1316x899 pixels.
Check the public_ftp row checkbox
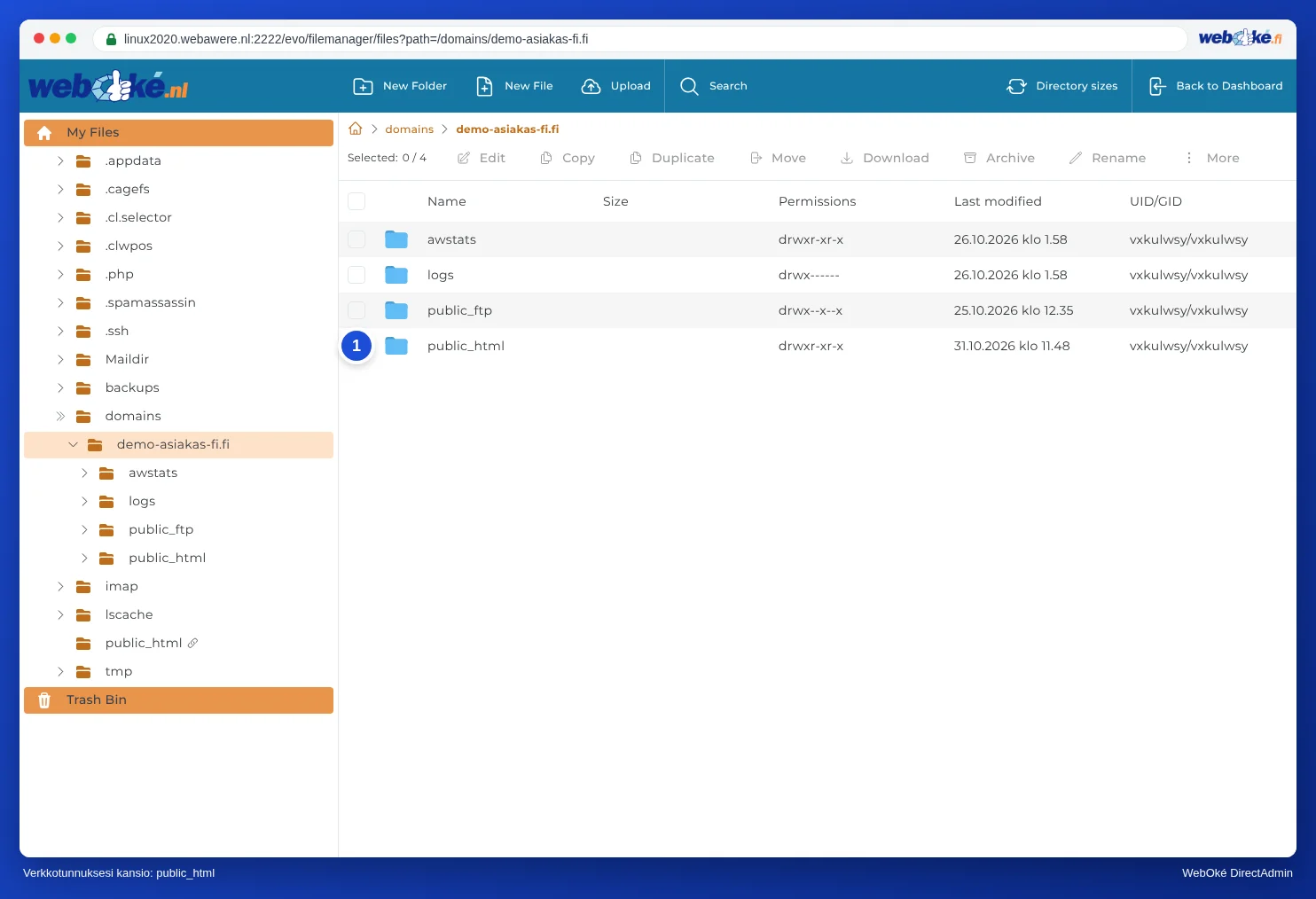point(356,310)
